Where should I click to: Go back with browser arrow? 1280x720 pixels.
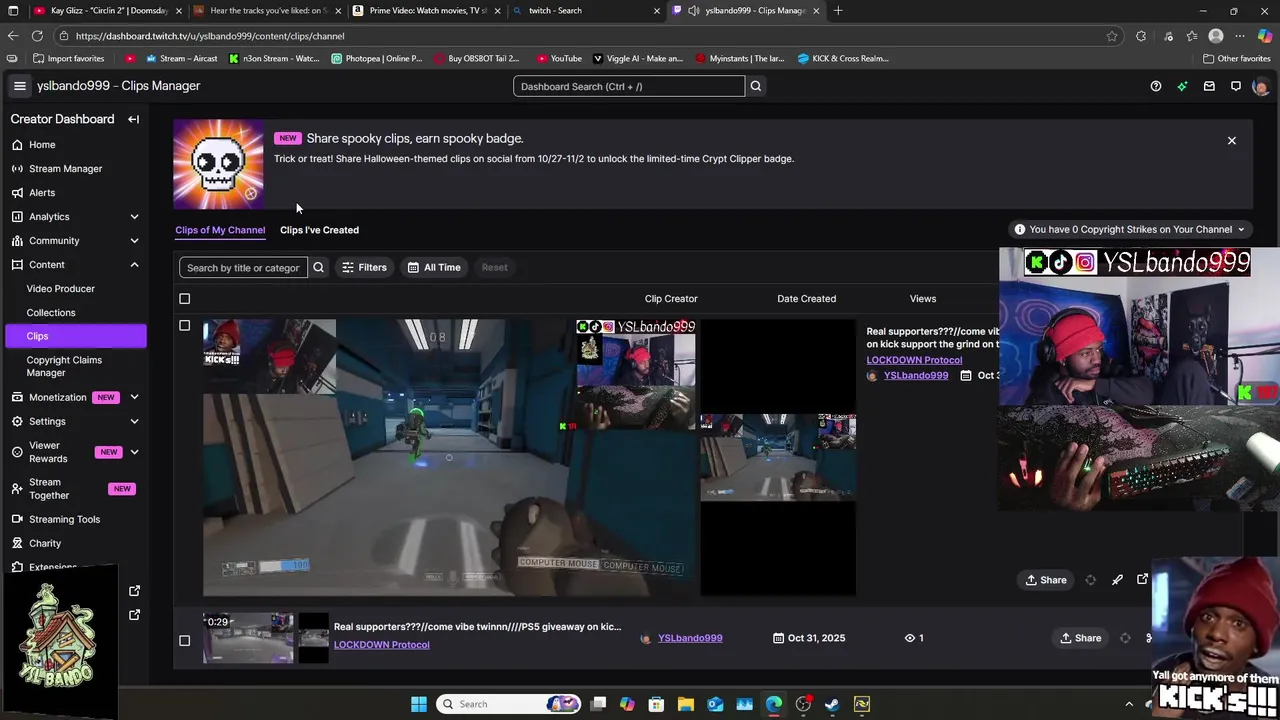[12, 36]
